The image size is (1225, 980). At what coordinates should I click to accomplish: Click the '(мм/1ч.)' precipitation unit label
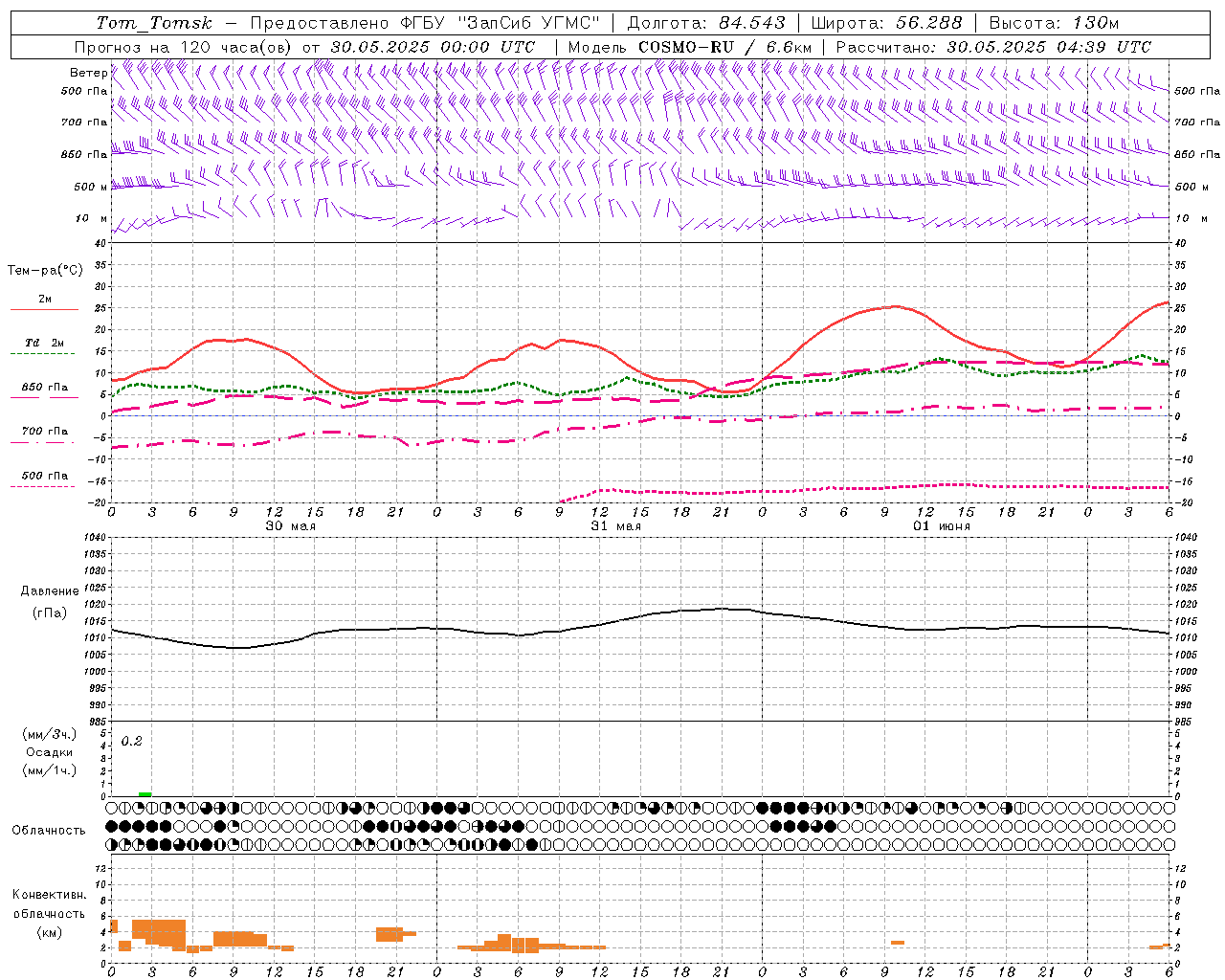(50, 770)
